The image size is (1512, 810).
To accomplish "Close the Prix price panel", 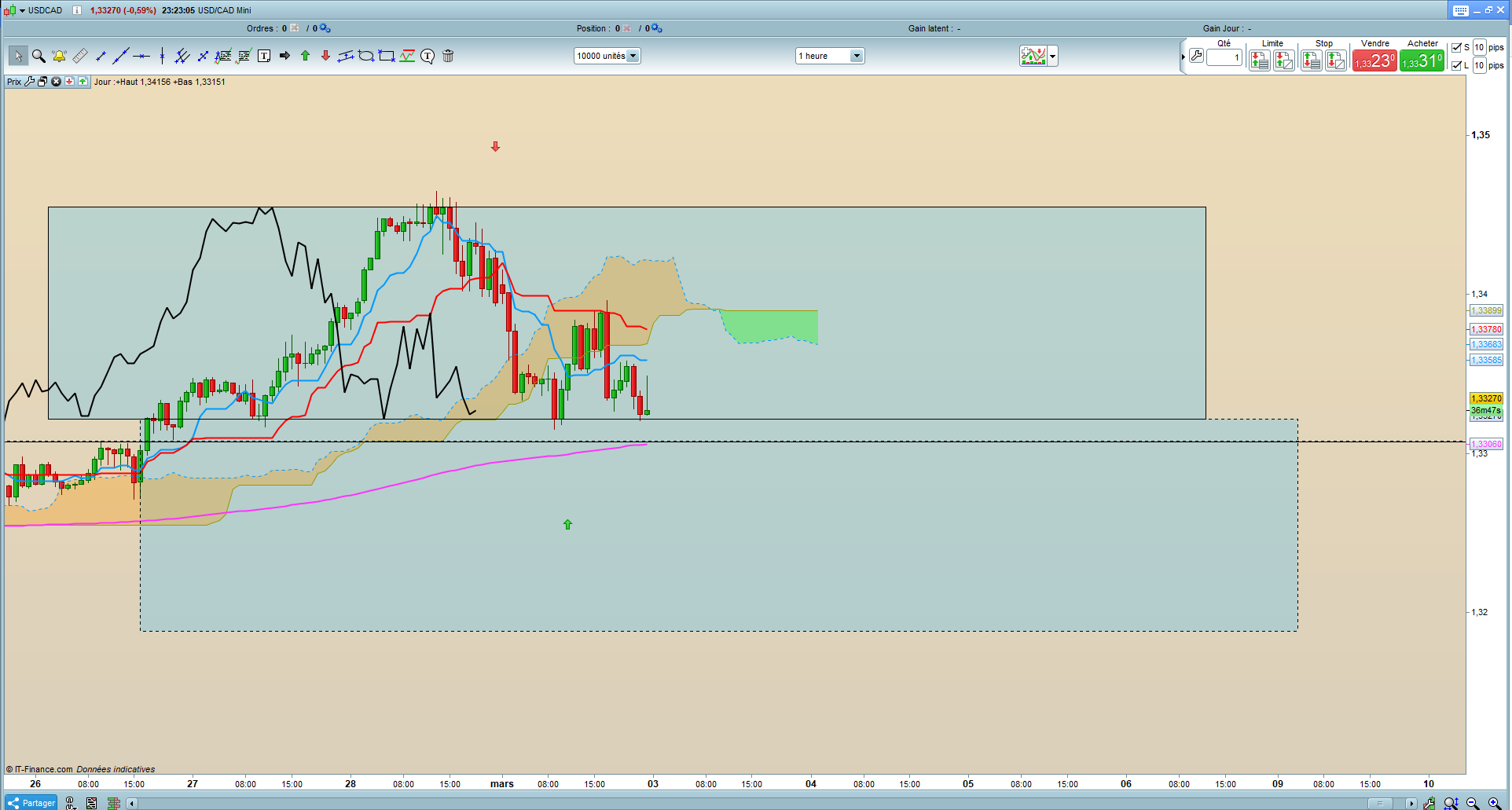I will 57,82.
